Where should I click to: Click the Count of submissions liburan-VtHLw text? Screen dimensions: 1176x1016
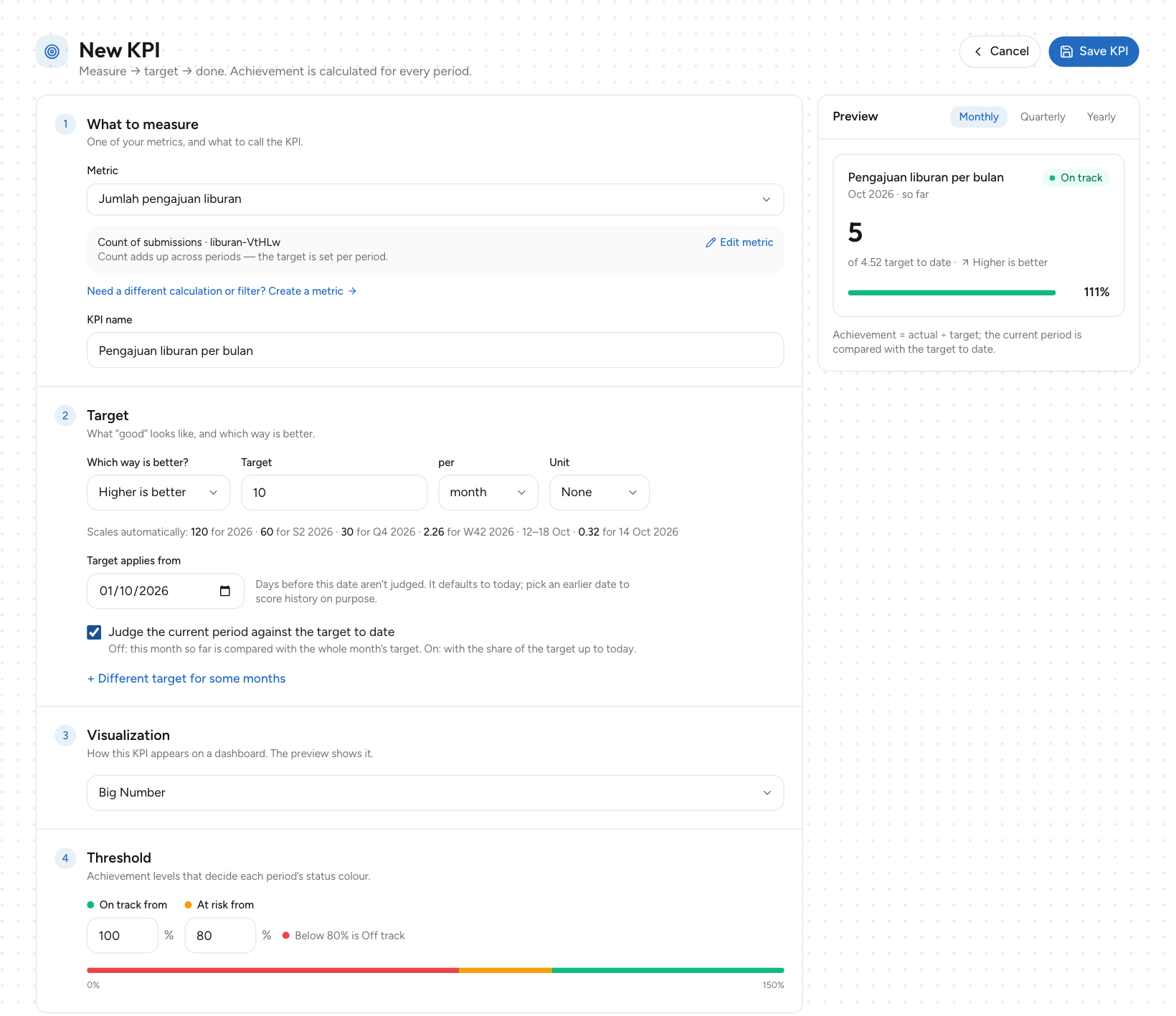189,242
